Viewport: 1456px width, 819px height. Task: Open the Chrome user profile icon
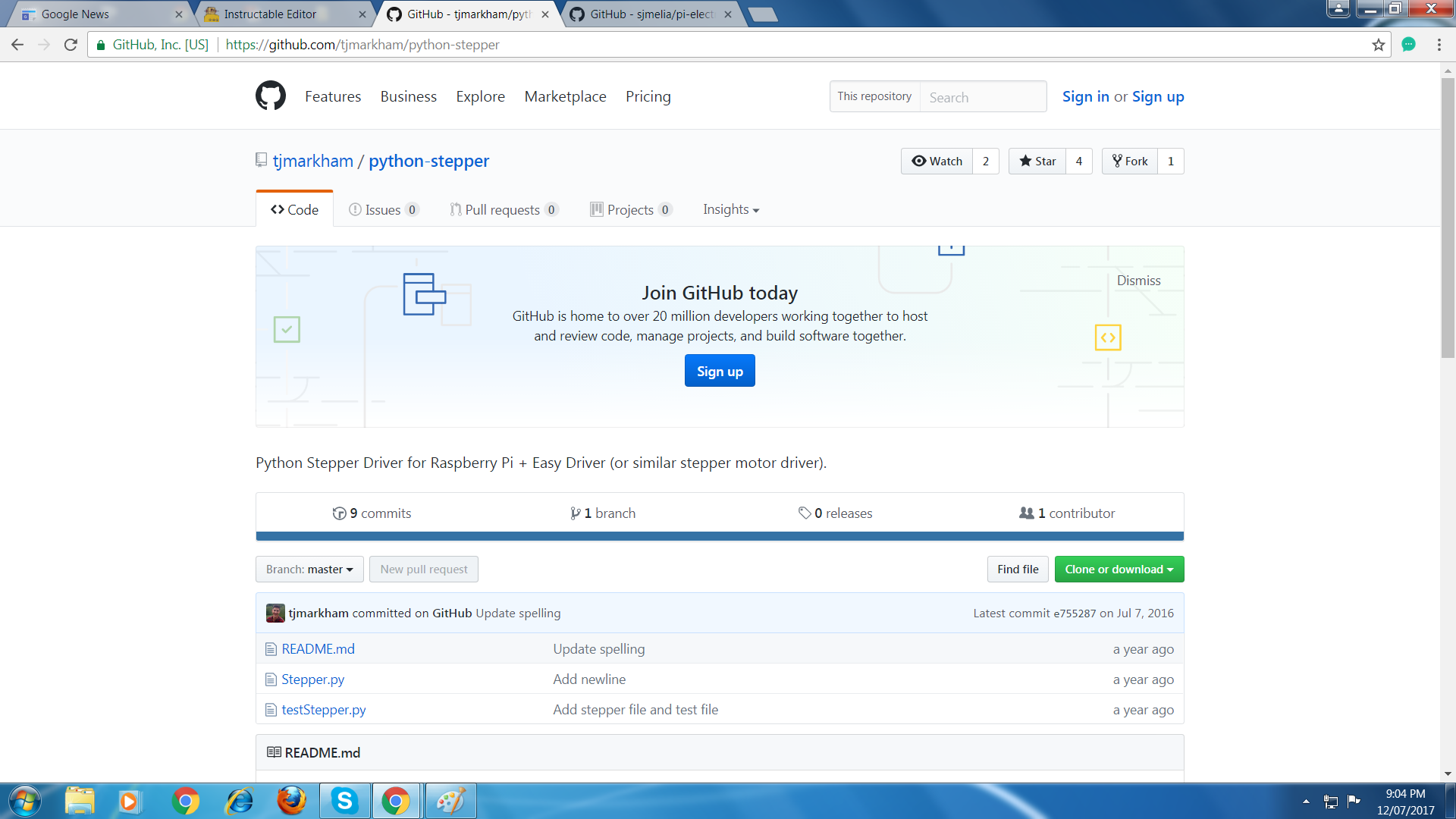click(1338, 8)
